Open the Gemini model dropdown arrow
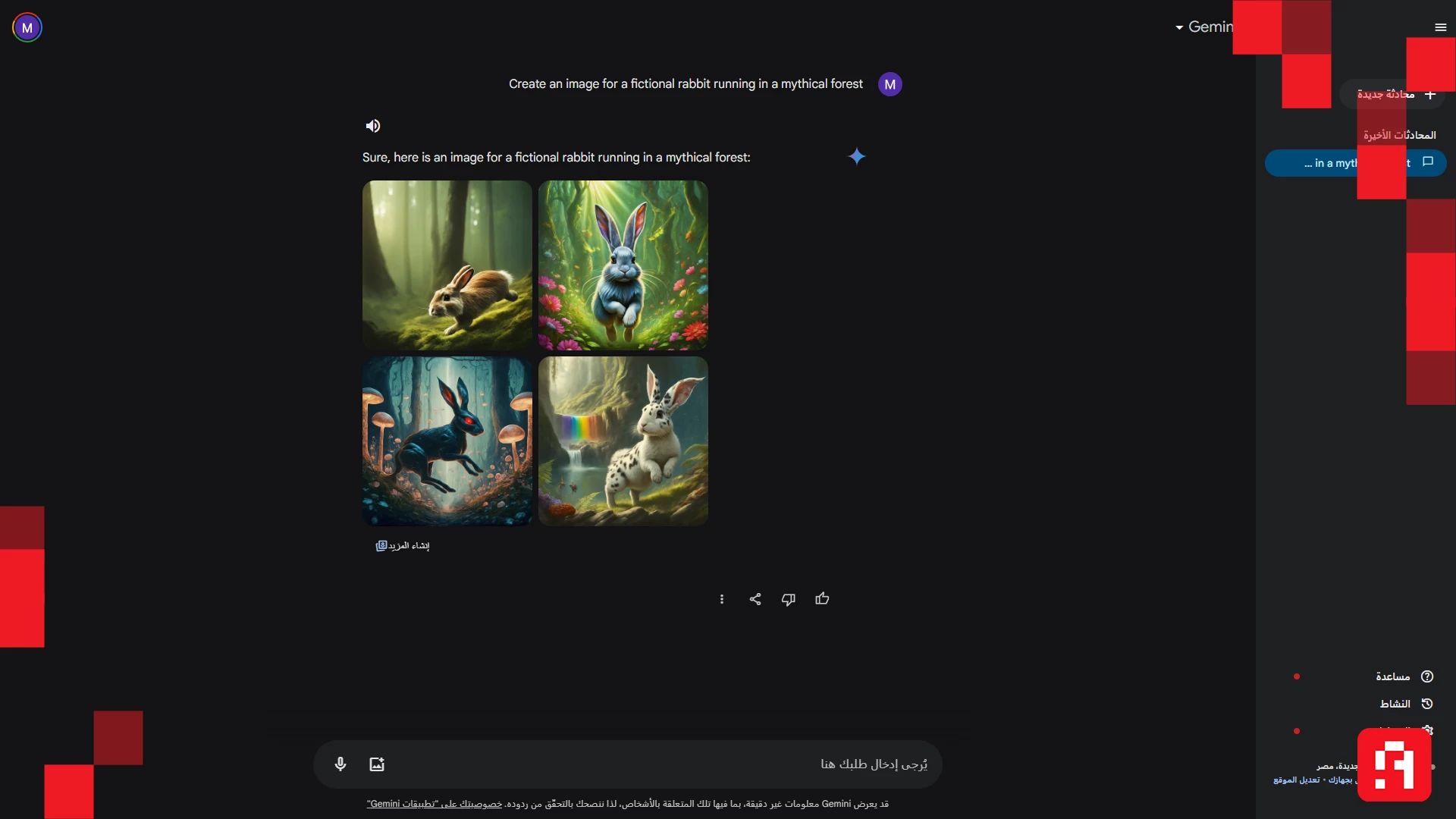Viewport: 1456px width, 819px height. [x=1179, y=28]
